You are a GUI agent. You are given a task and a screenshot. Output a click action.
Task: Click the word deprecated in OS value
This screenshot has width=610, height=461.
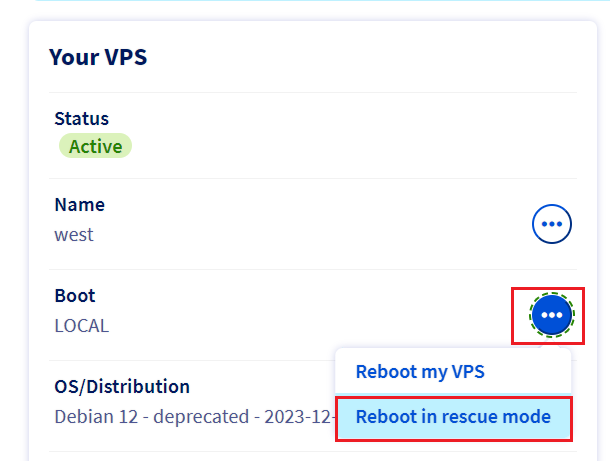[x=201, y=417]
